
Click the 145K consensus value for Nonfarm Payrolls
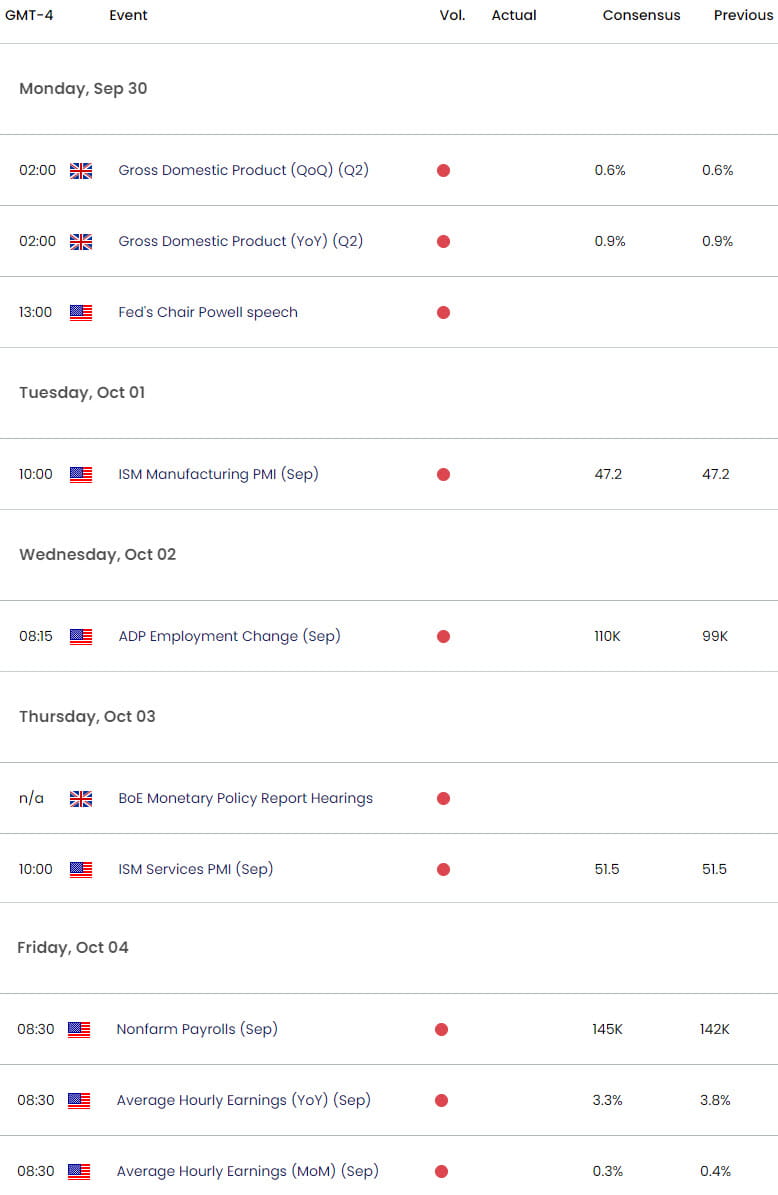click(609, 1029)
